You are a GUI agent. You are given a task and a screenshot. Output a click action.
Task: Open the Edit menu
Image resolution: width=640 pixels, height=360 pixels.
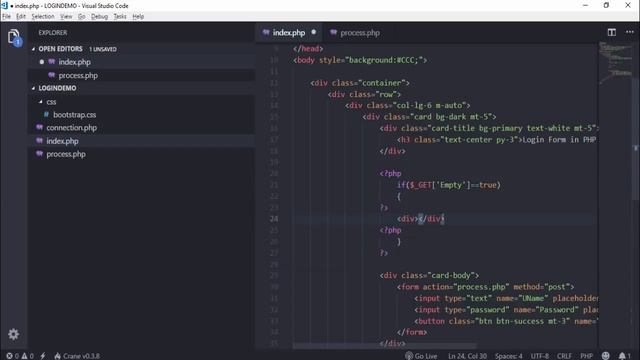[21, 16]
